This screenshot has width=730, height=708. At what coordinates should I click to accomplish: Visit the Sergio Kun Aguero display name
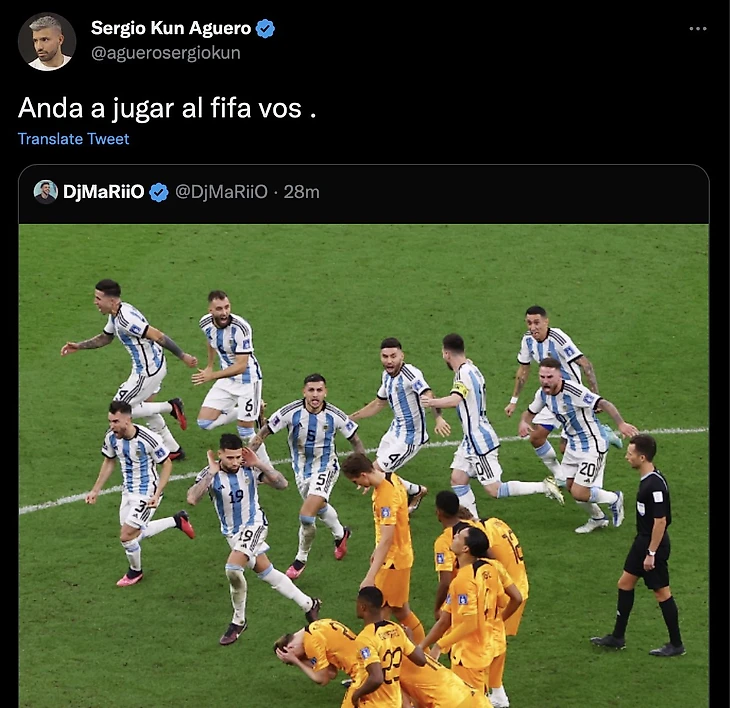(x=171, y=28)
